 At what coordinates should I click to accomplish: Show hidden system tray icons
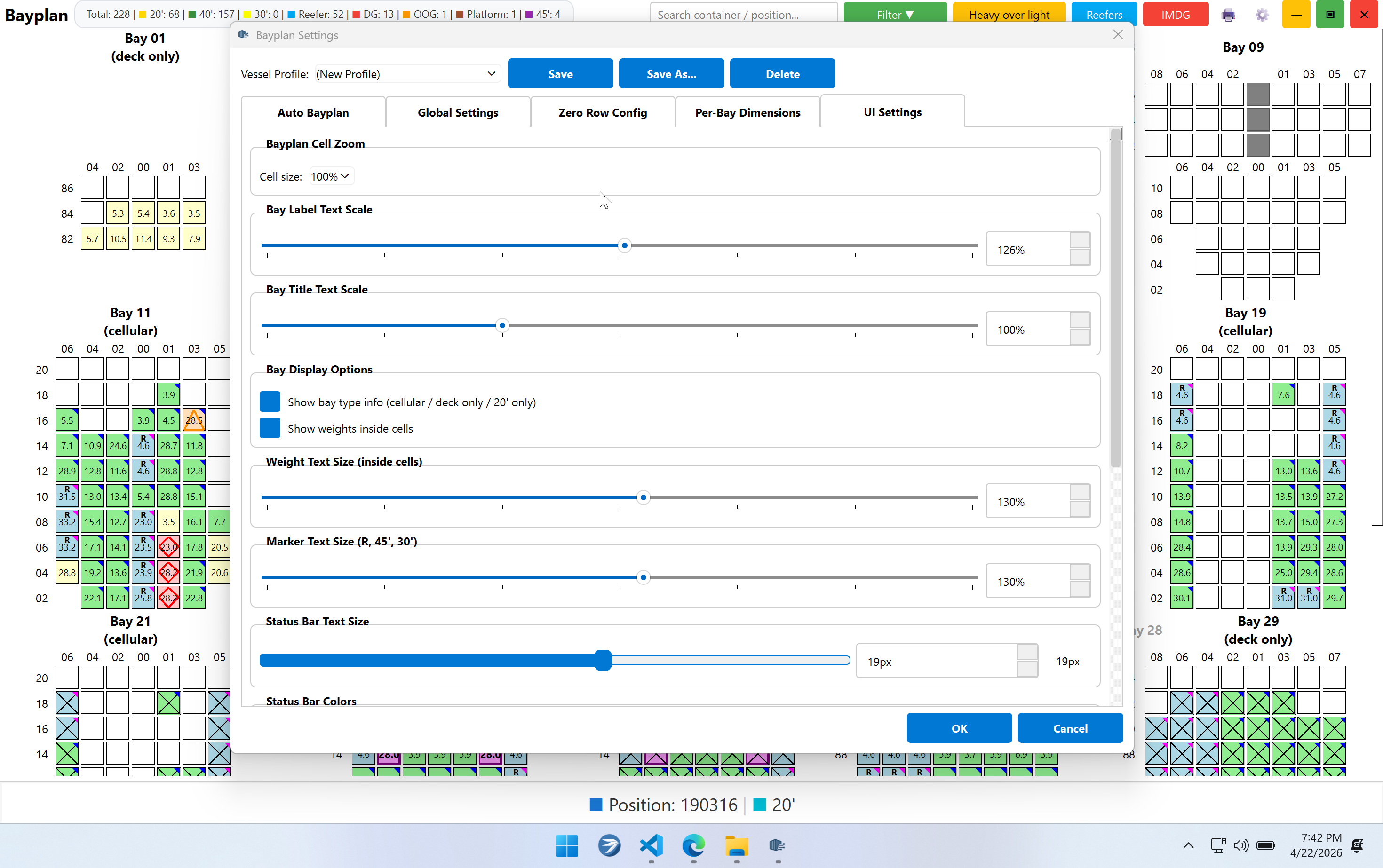[1189, 845]
